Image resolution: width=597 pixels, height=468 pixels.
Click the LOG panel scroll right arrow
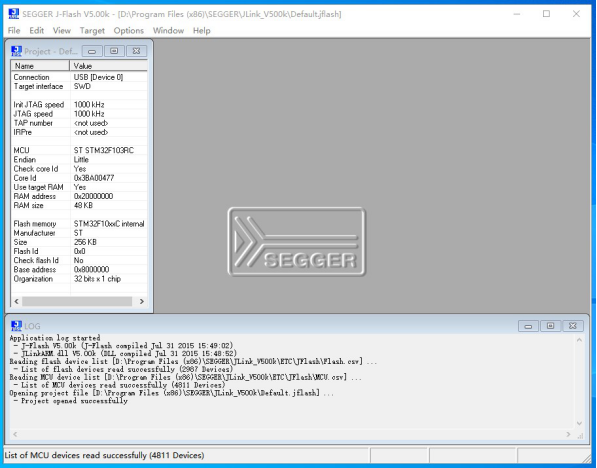(x=568, y=434)
